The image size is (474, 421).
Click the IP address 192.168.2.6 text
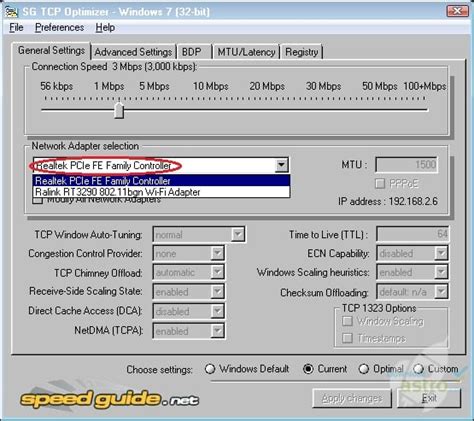pos(388,201)
